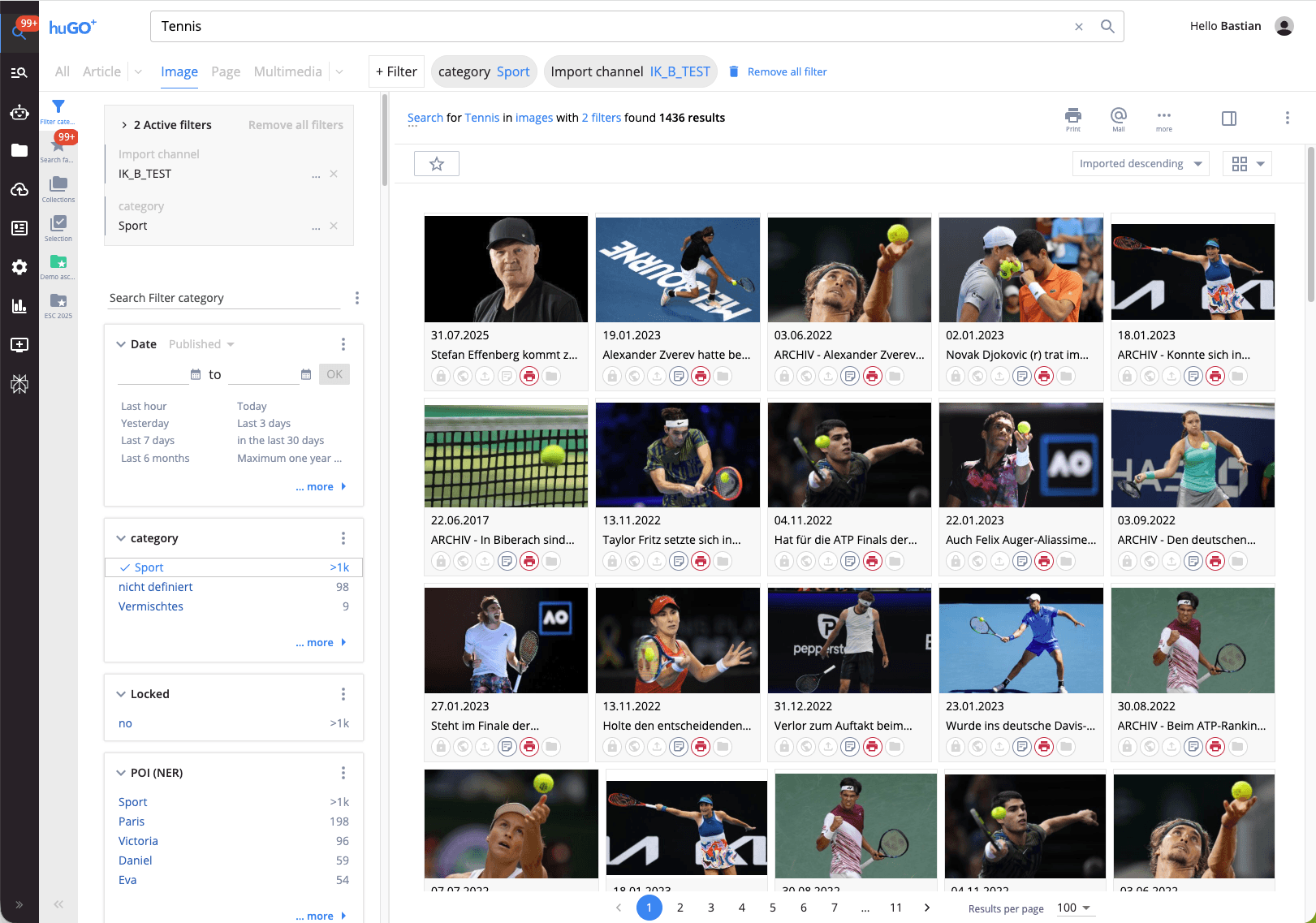Viewport: 1316px width, 923px height.
Task: Select Victoria in POI filter
Action: (x=138, y=841)
